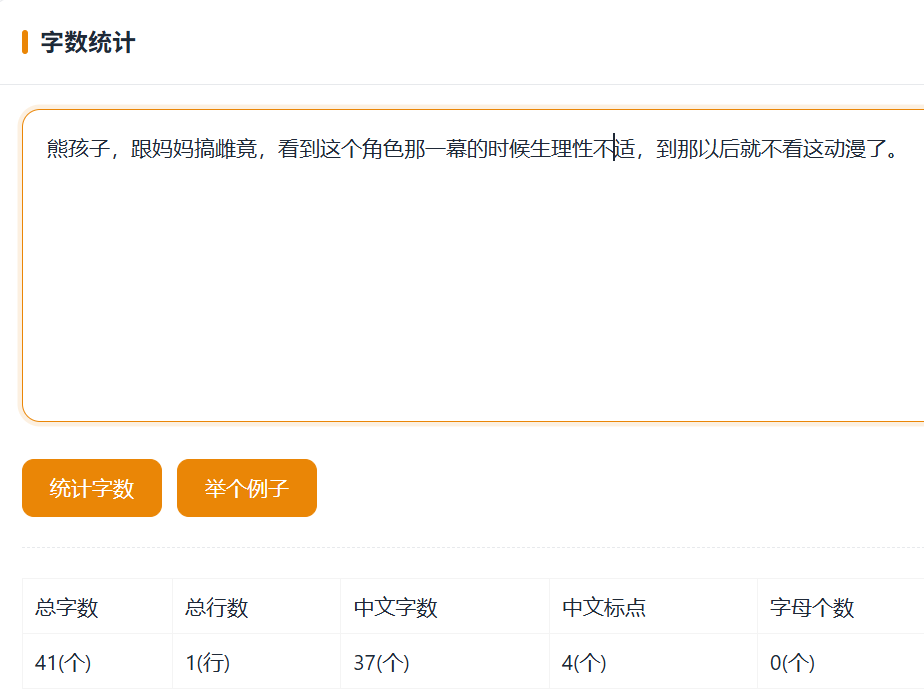Place cursor on 动漫 in the text
Image resolution: width=924 pixels, height=696 pixels.
click(844, 149)
